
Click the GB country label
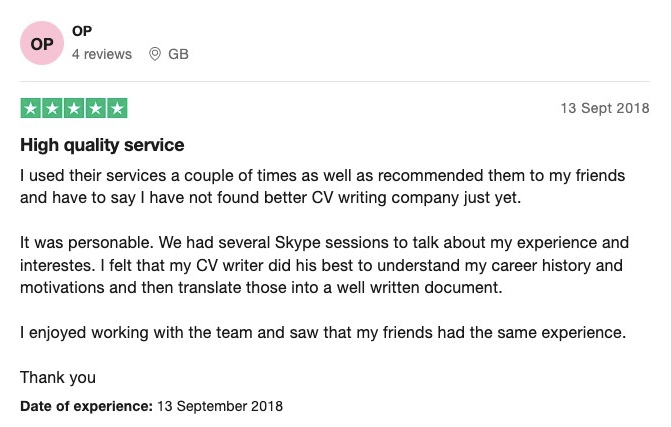pos(178,54)
